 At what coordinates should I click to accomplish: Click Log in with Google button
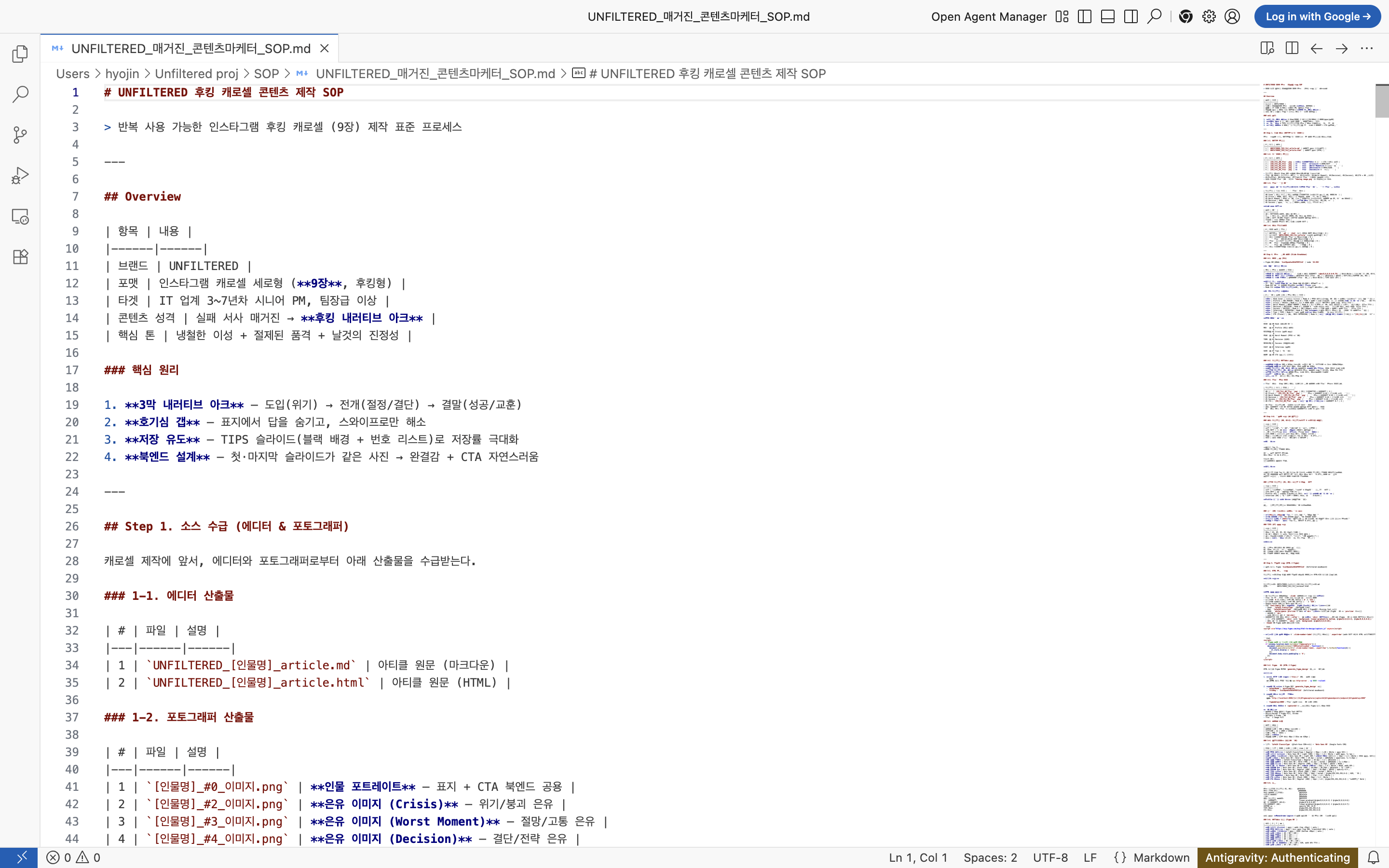(1317, 17)
